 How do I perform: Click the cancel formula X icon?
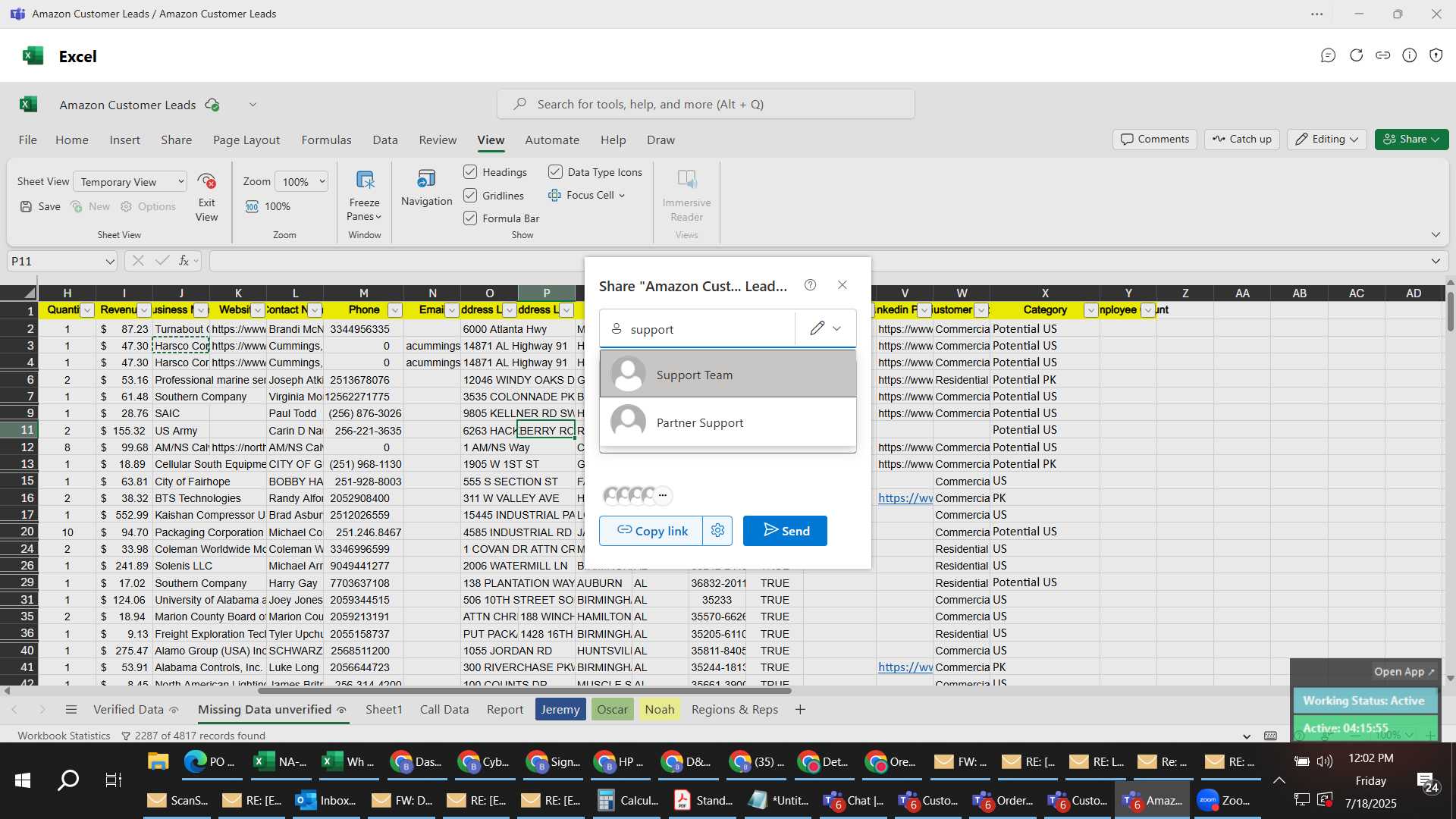coord(137,261)
